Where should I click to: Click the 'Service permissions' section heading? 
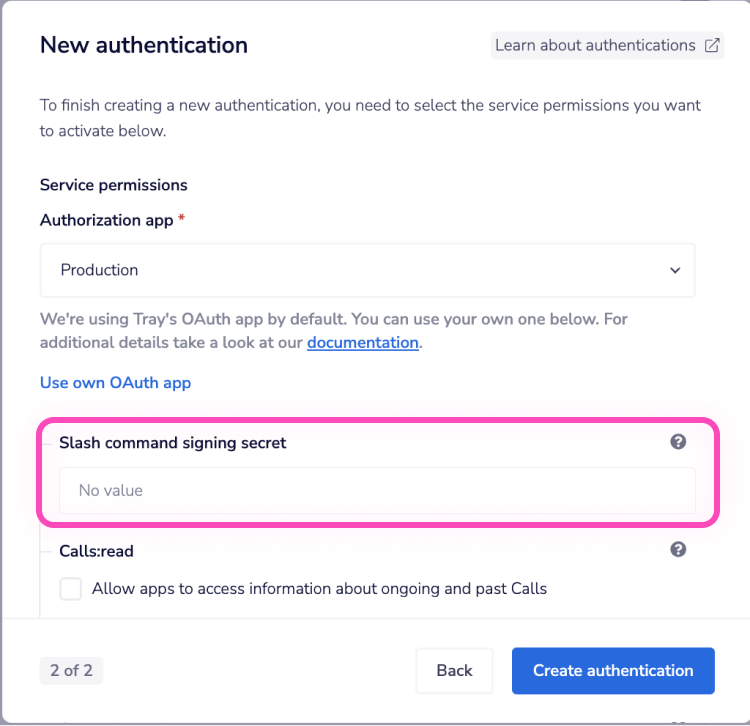tap(114, 185)
